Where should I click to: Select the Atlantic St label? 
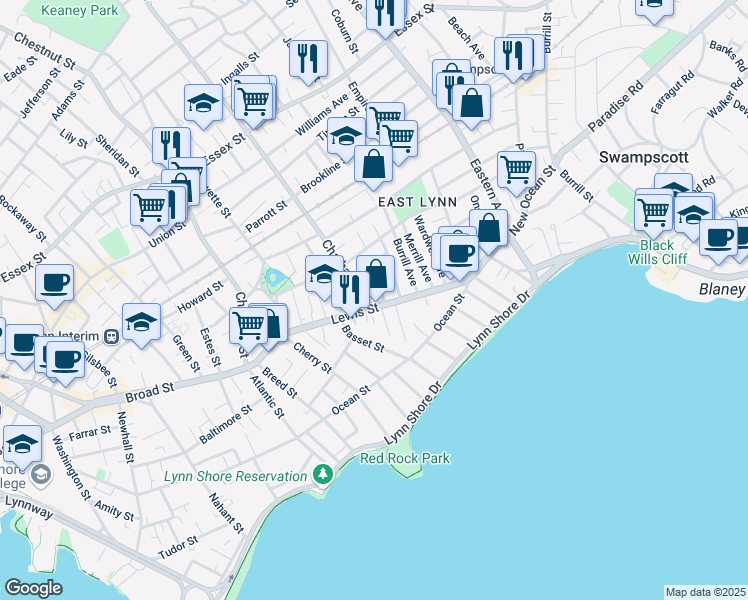[267, 397]
